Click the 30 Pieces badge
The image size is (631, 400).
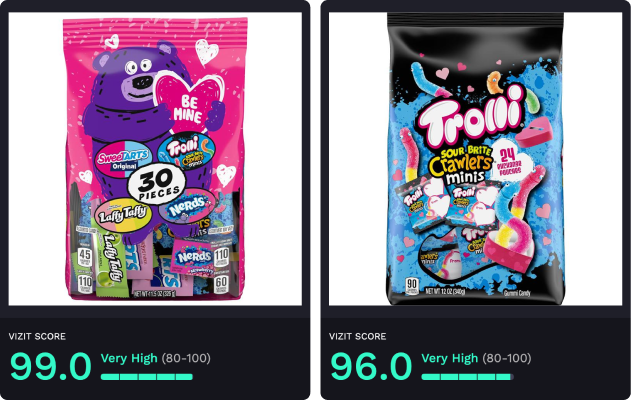[157, 184]
